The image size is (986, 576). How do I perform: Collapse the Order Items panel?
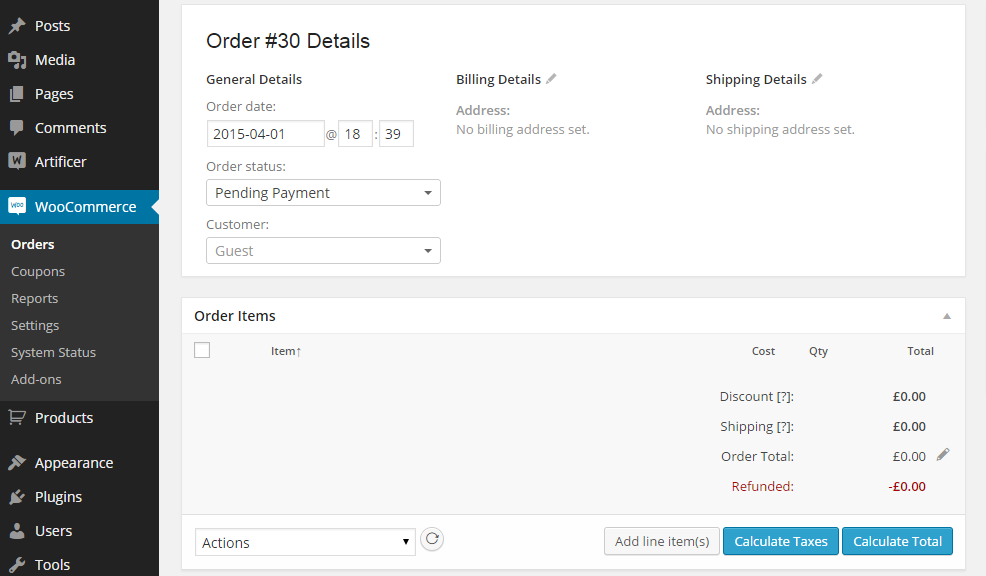tap(946, 315)
